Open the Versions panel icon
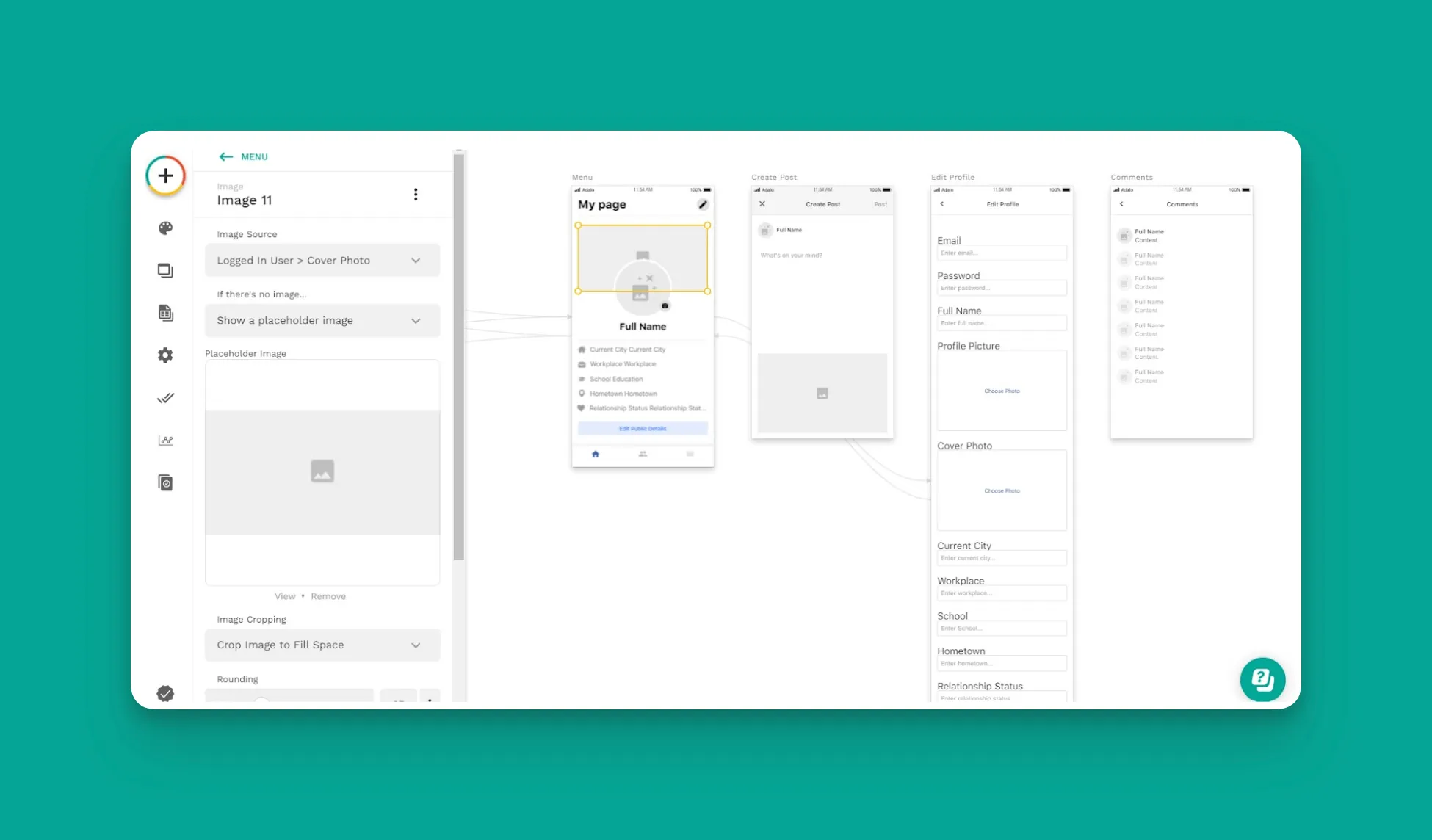This screenshot has height=840, width=1432. click(x=165, y=482)
